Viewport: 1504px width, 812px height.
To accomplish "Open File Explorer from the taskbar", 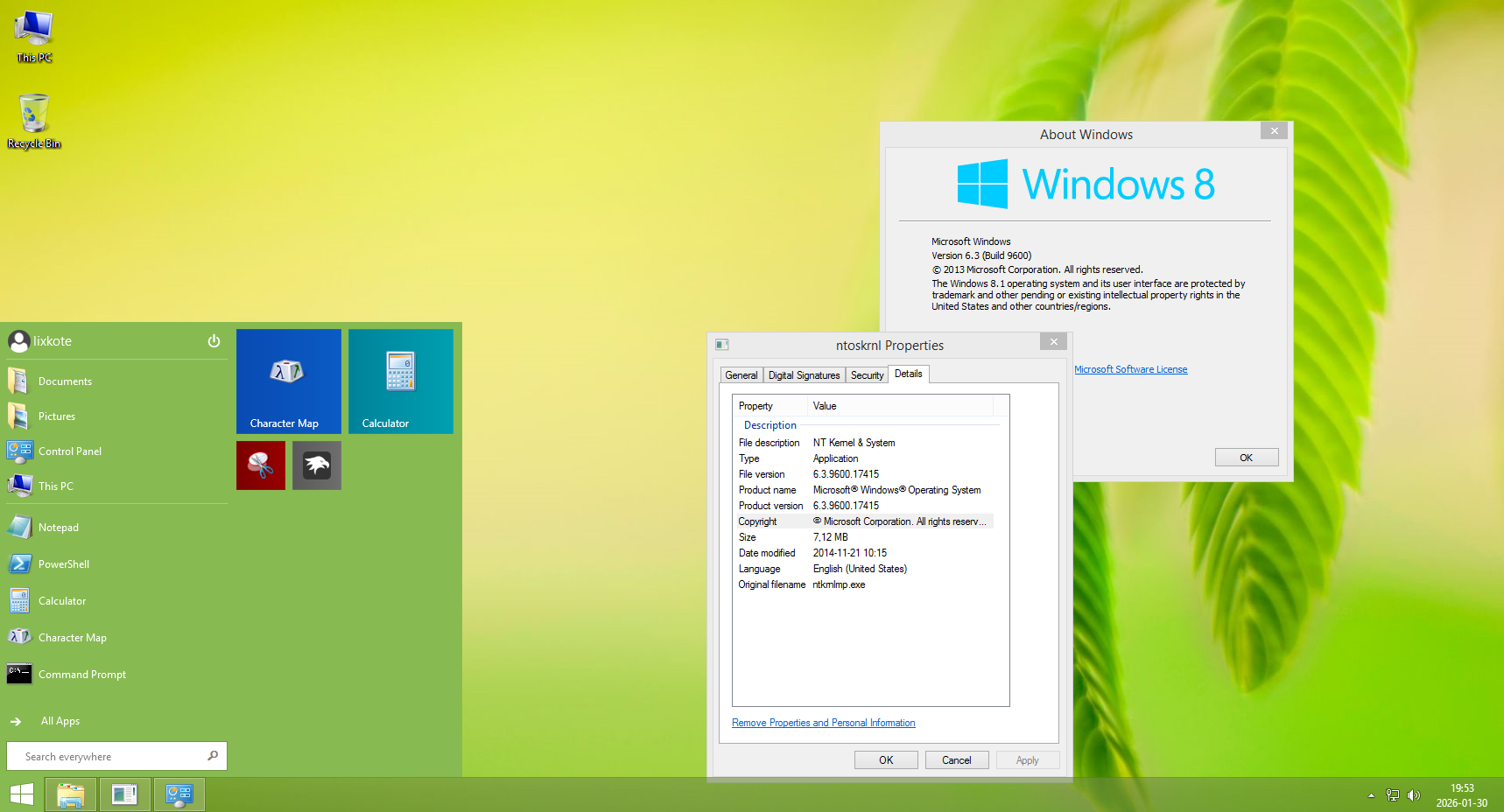I will click(x=70, y=794).
